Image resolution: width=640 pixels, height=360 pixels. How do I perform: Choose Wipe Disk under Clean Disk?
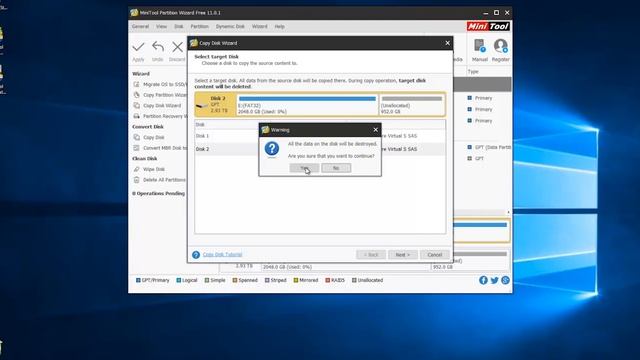click(154, 169)
